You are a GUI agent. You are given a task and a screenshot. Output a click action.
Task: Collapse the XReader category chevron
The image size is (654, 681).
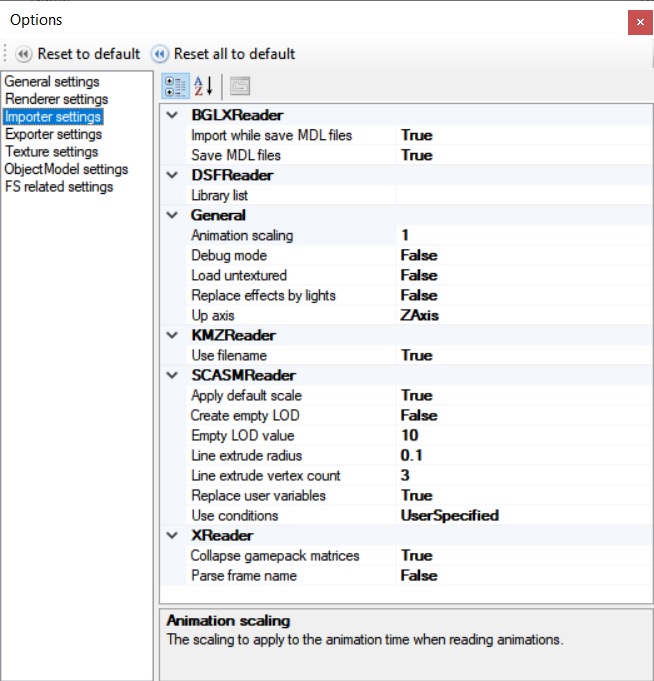click(x=172, y=535)
